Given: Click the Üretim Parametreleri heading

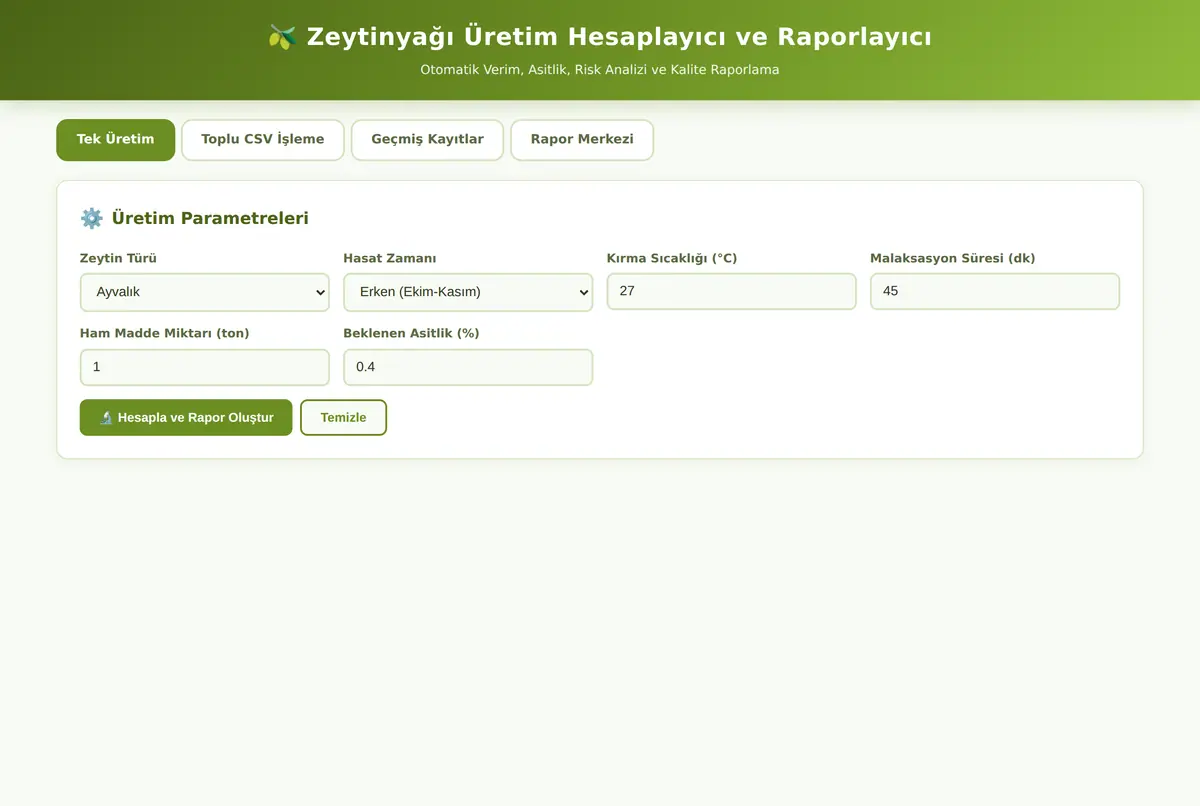Looking at the screenshot, I should pyautogui.click(x=210, y=218).
